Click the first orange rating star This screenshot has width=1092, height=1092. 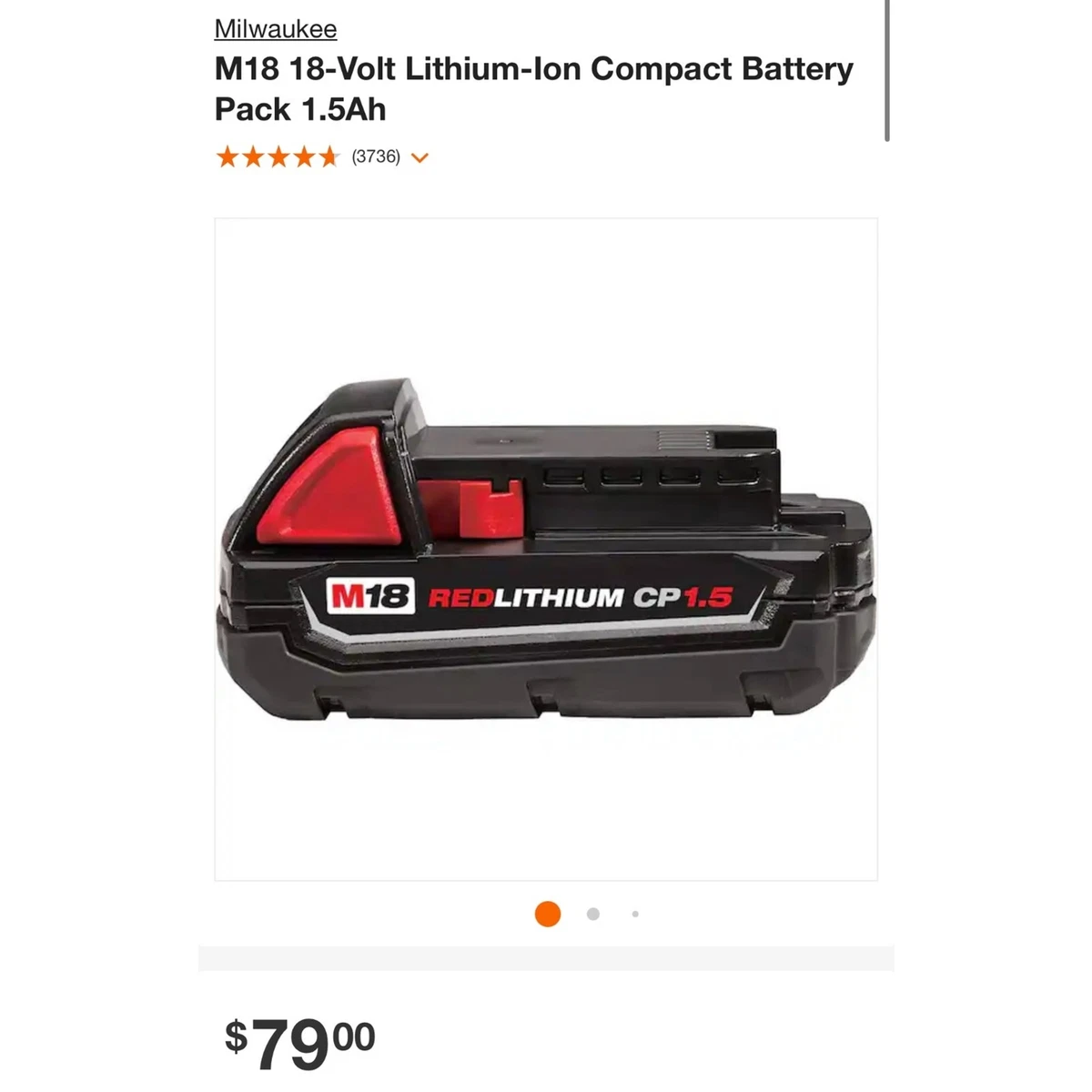pyautogui.click(x=227, y=157)
